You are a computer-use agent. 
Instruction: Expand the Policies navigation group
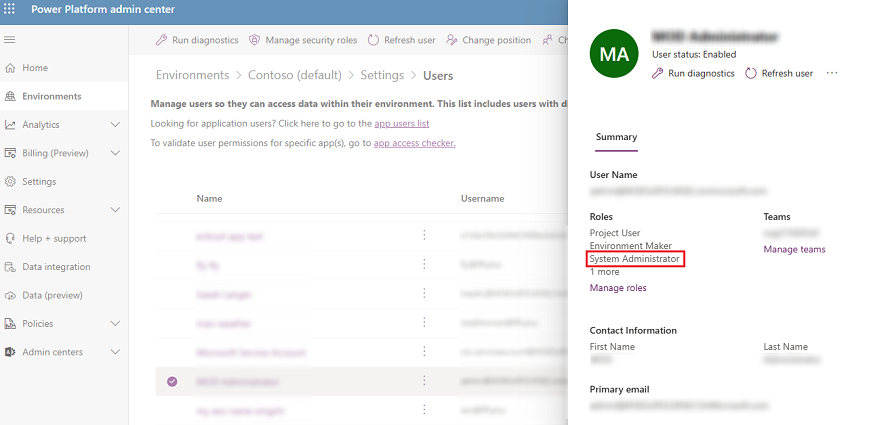(115, 324)
